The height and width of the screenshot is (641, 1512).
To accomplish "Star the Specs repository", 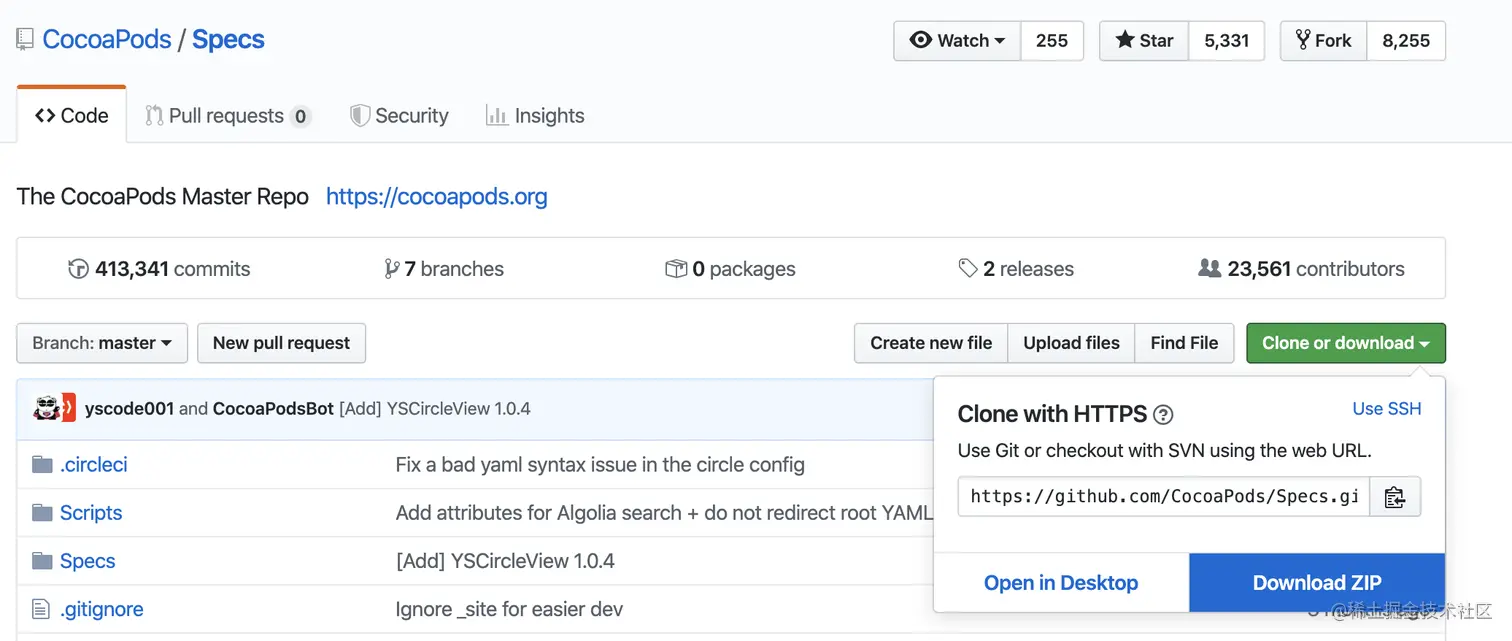I will (1144, 41).
